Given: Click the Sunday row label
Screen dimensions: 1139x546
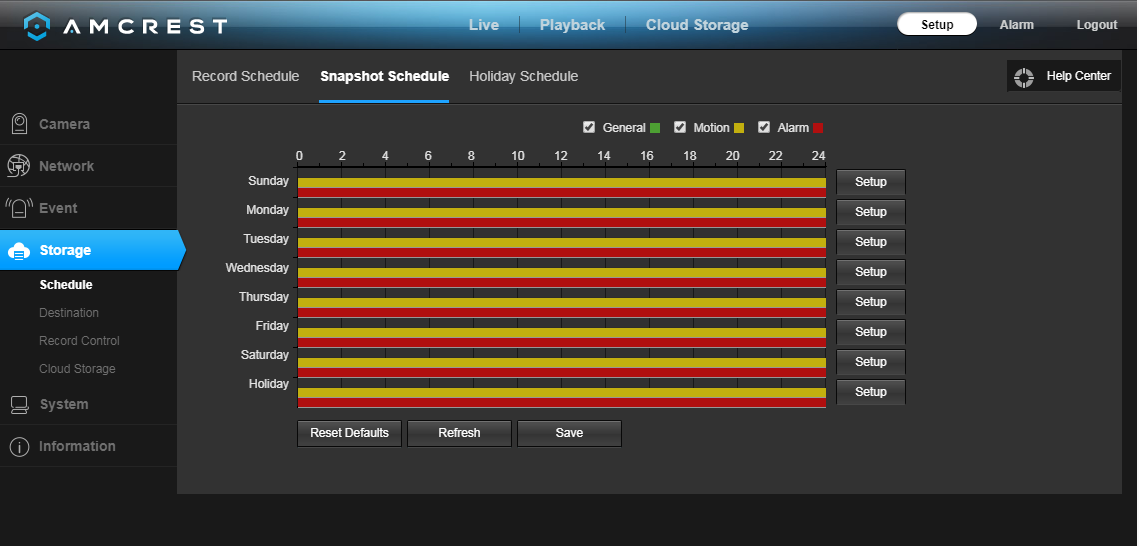Looking at the screenshot, I should [x=268, y=181].
